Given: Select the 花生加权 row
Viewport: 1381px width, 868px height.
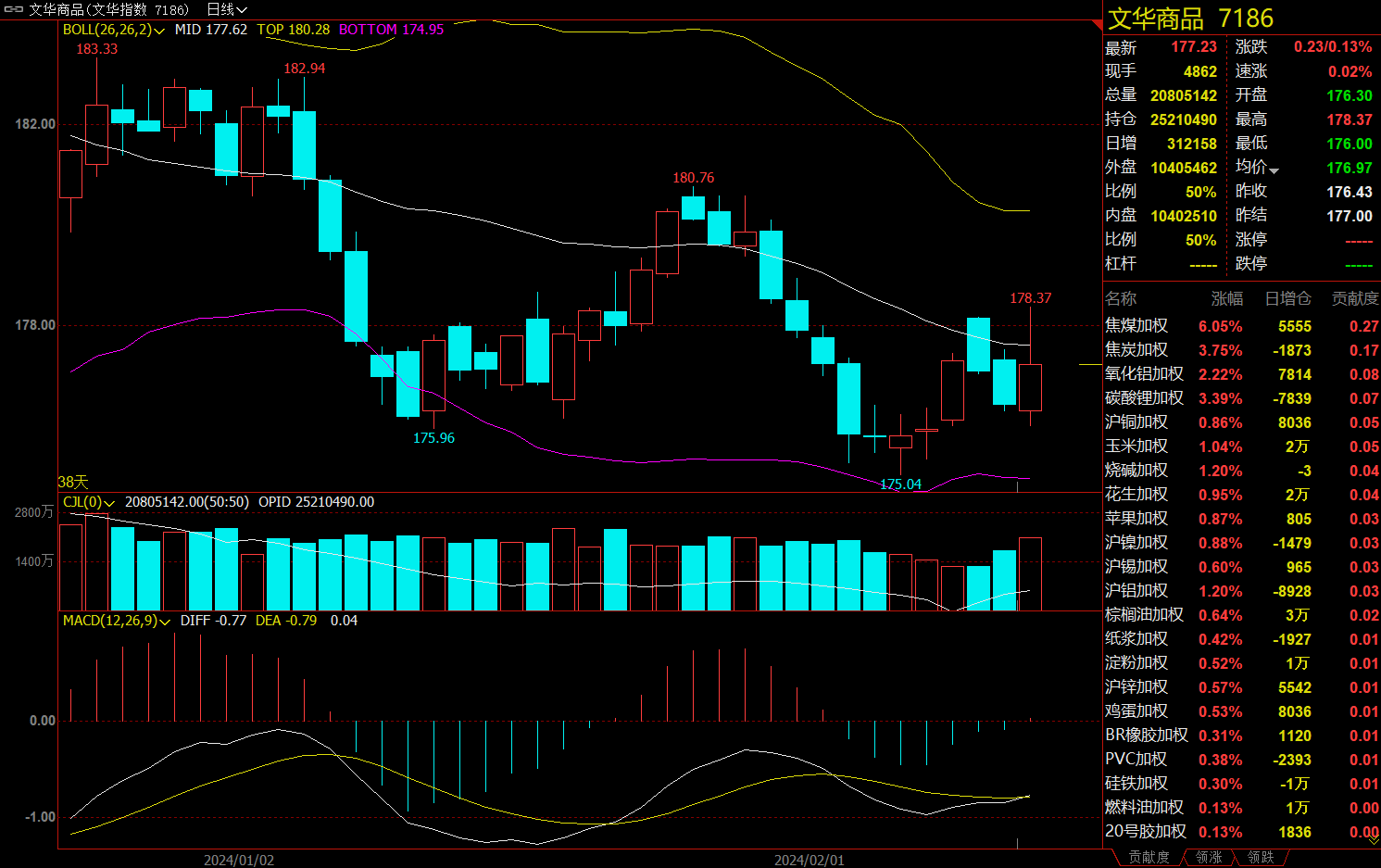Looking at the screenshot, I should (x=1241, y=495).
